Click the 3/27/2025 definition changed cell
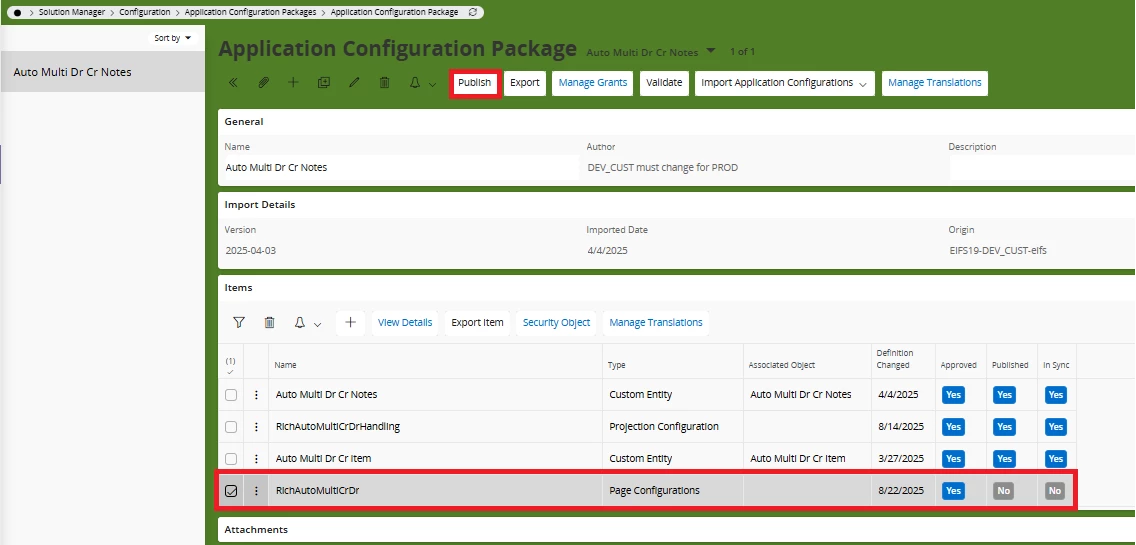The image size is (1136, 545). pyautogui.click(x=901, y=459)
